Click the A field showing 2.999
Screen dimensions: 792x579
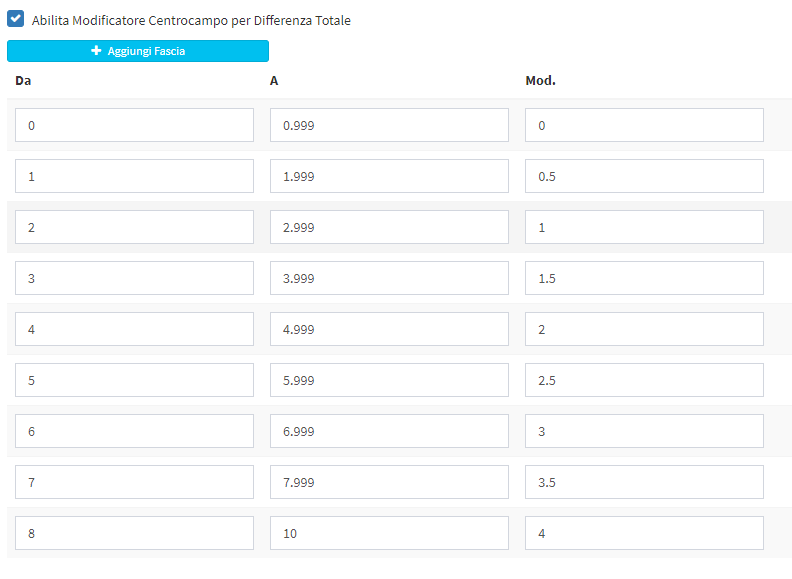coord(389,227)
